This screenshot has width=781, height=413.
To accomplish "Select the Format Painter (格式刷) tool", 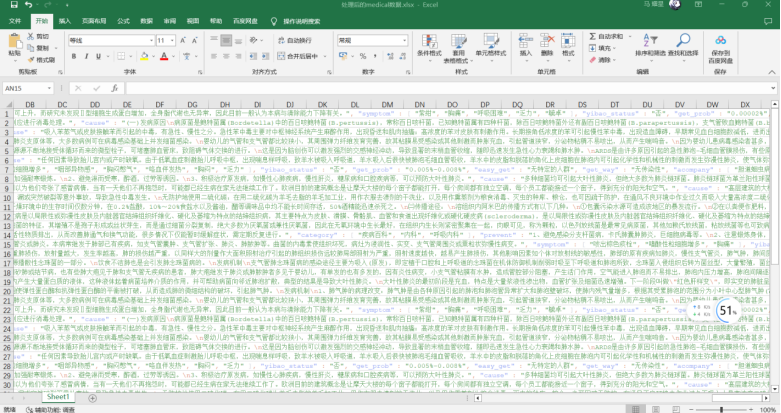I will pos(41,57).
